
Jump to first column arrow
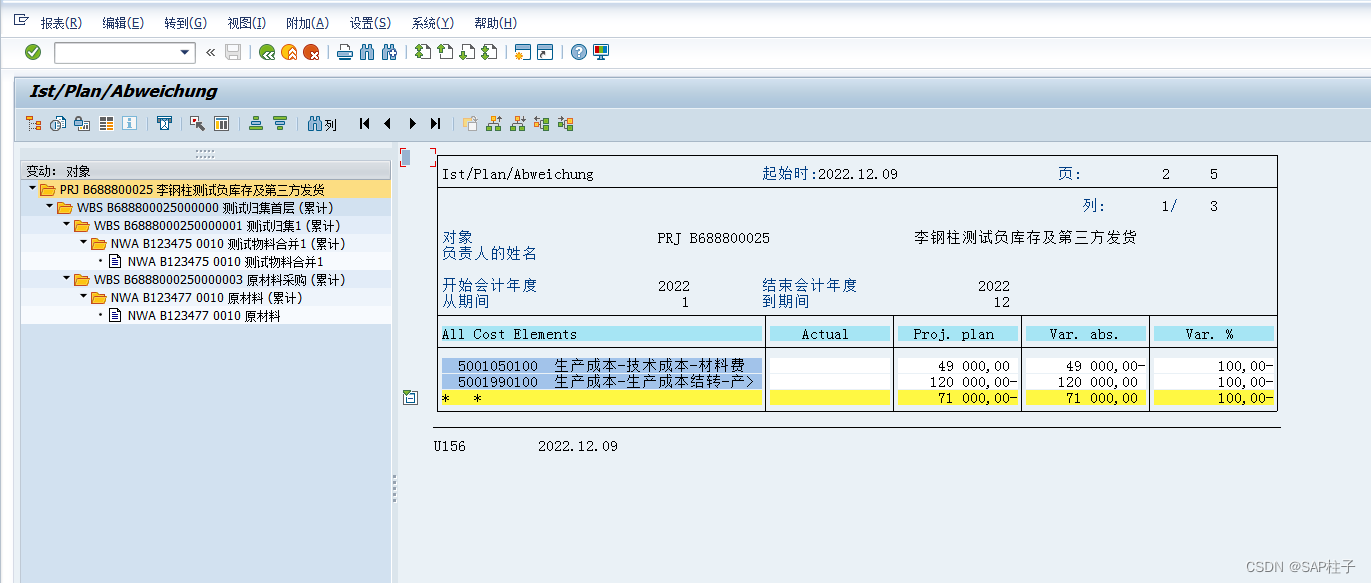point(364,124)
